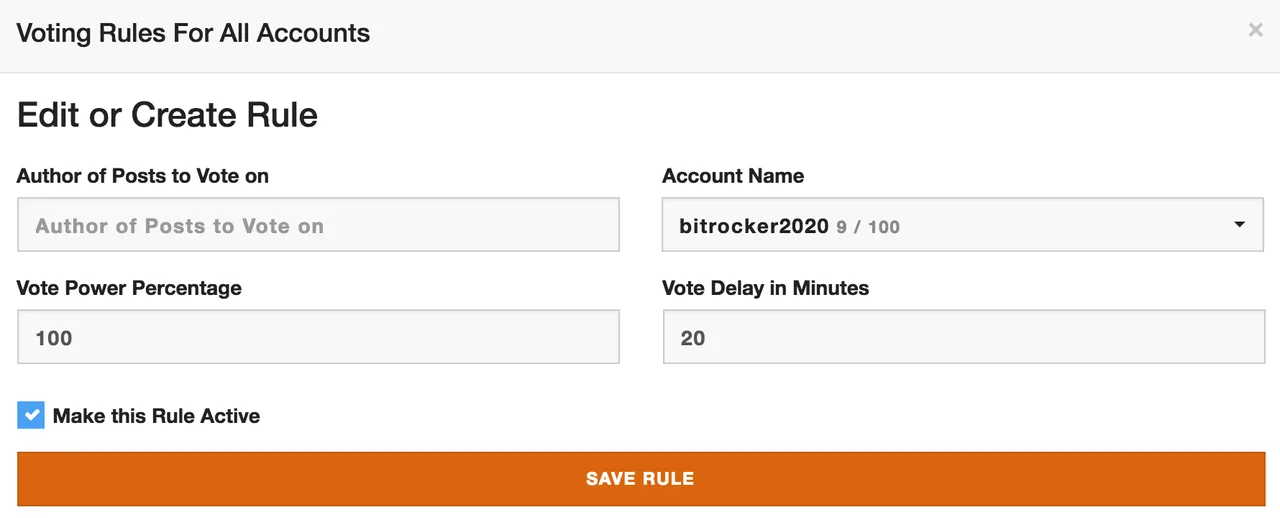Click the blue checkmark icon
The width and height of the screenshot is (1280, 518).
pyautogui.click(x=31, y=415)
